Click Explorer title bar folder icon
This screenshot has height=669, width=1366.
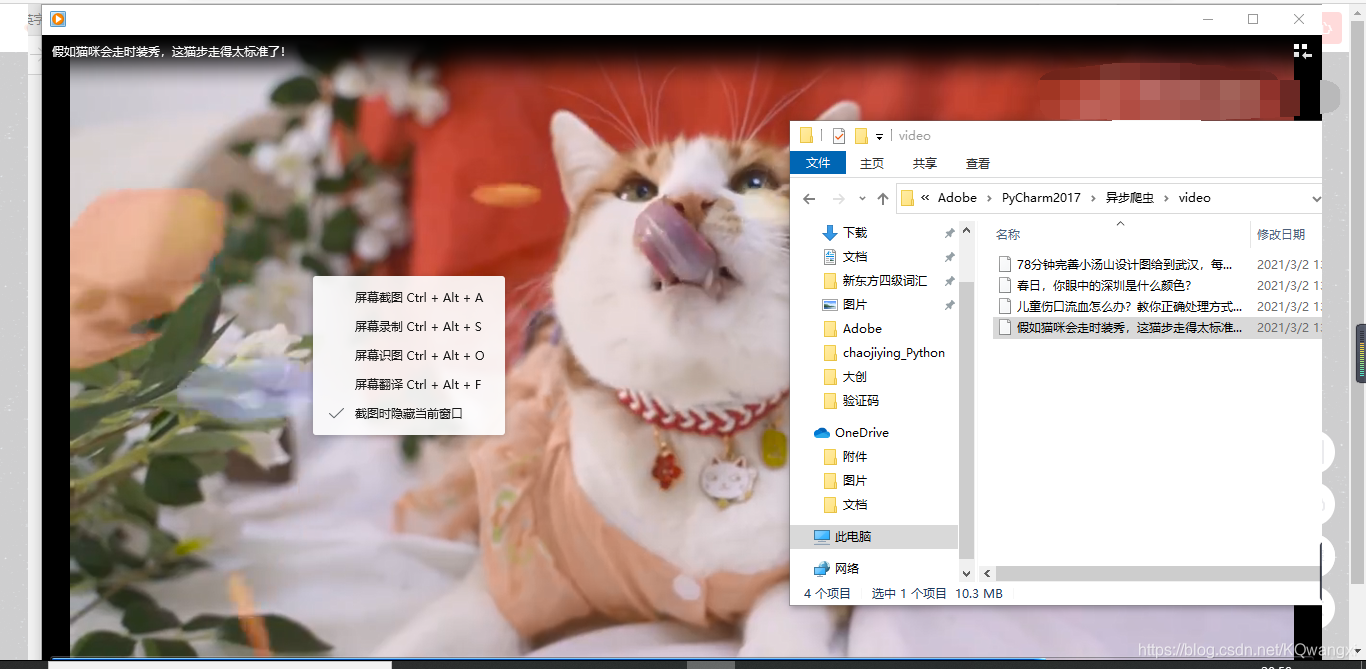click(806, 136)
